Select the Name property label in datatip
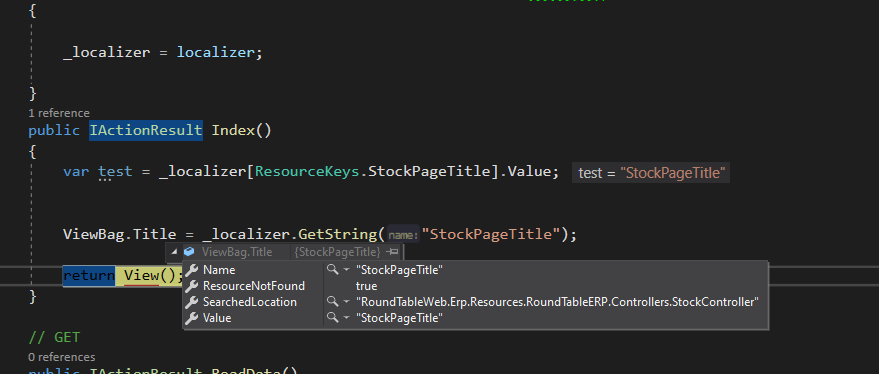This screenshot has height=374, width=879. point(219,270)
